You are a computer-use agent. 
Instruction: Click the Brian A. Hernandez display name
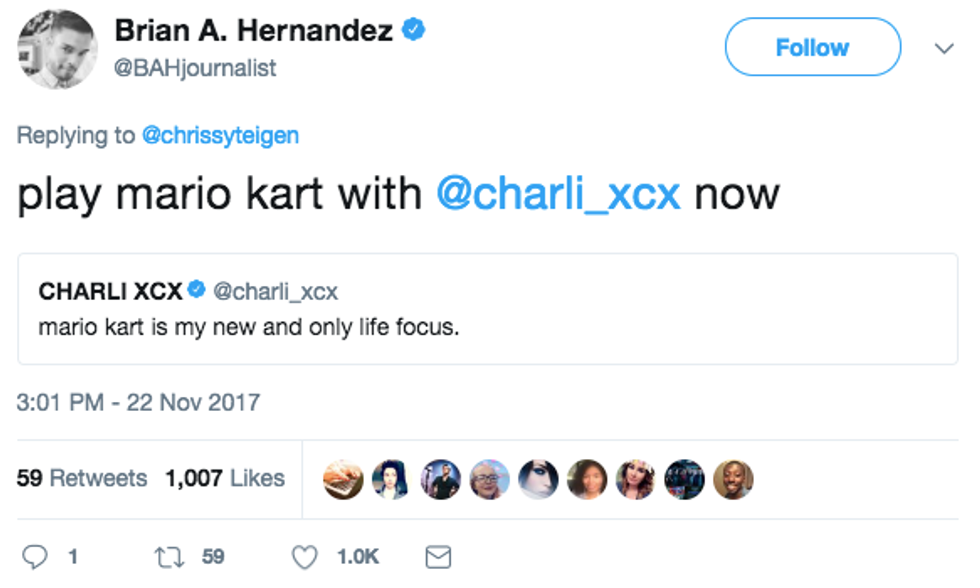tap(253, 31)
